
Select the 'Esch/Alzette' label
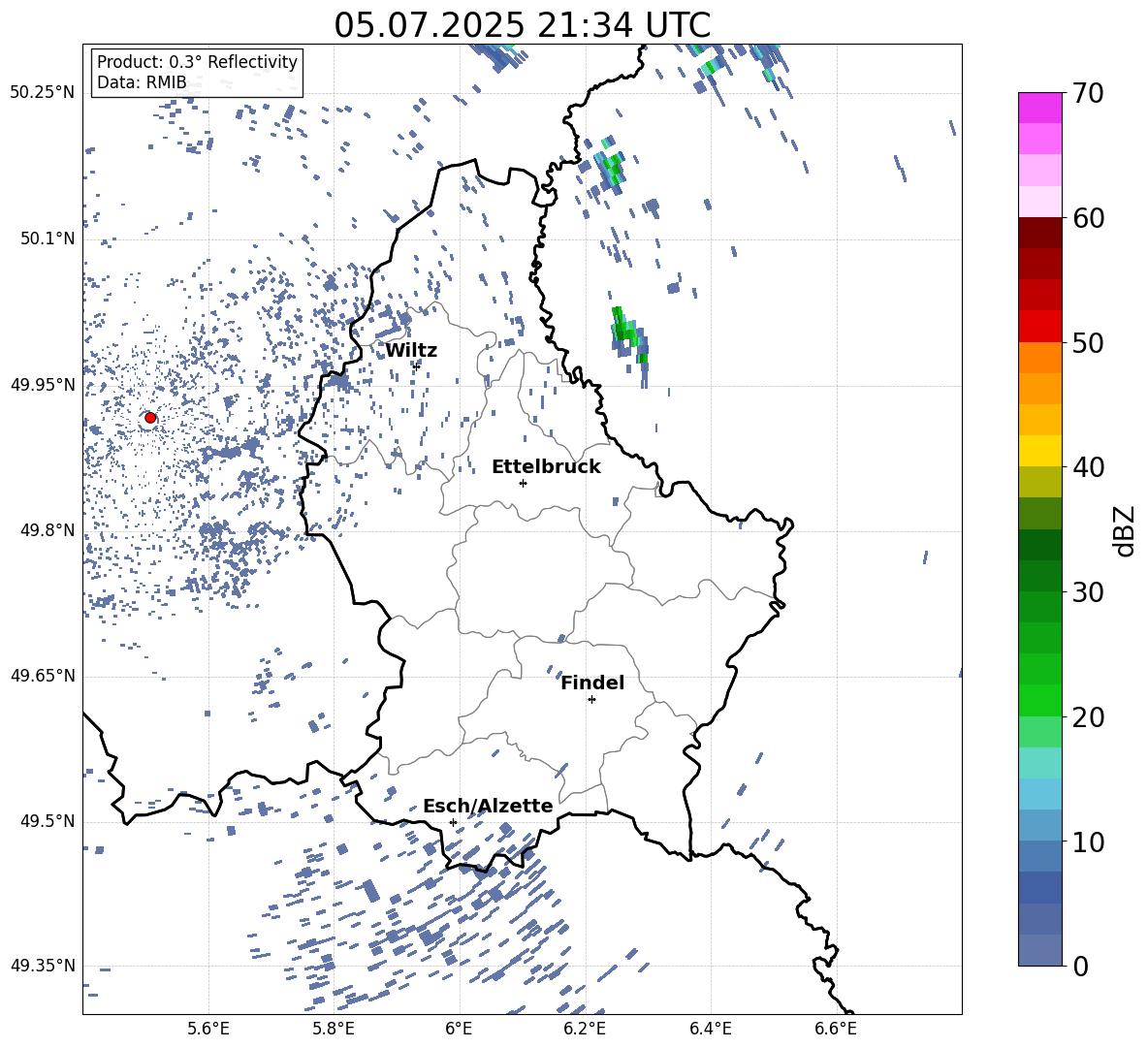click(x=488, y=807)
